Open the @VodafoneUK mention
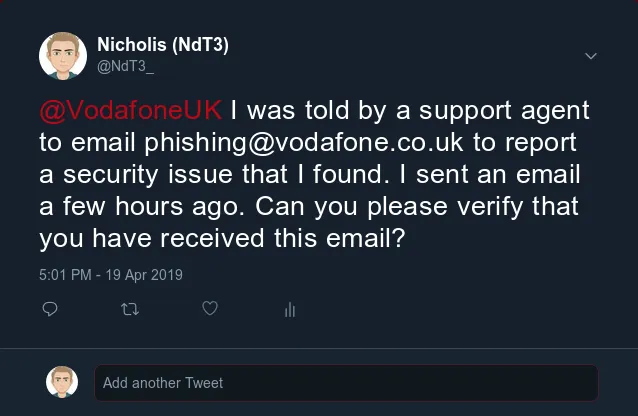The height and width of the screenshot is (416, 638). click(134, 110)
